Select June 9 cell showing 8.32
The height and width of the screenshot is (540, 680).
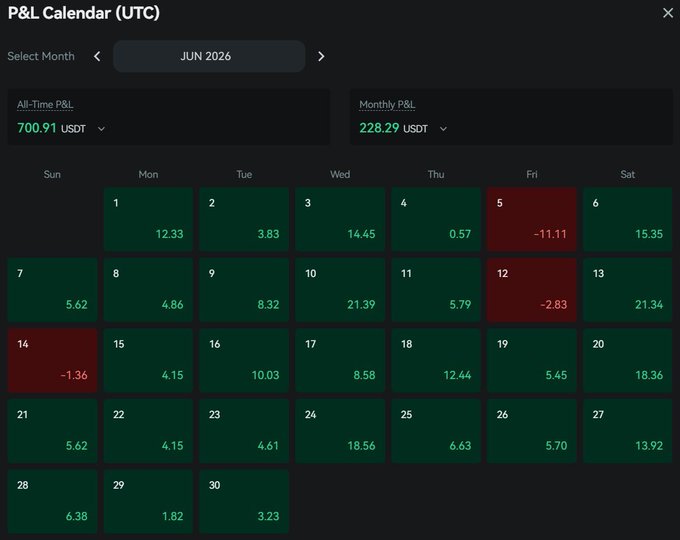244,290
